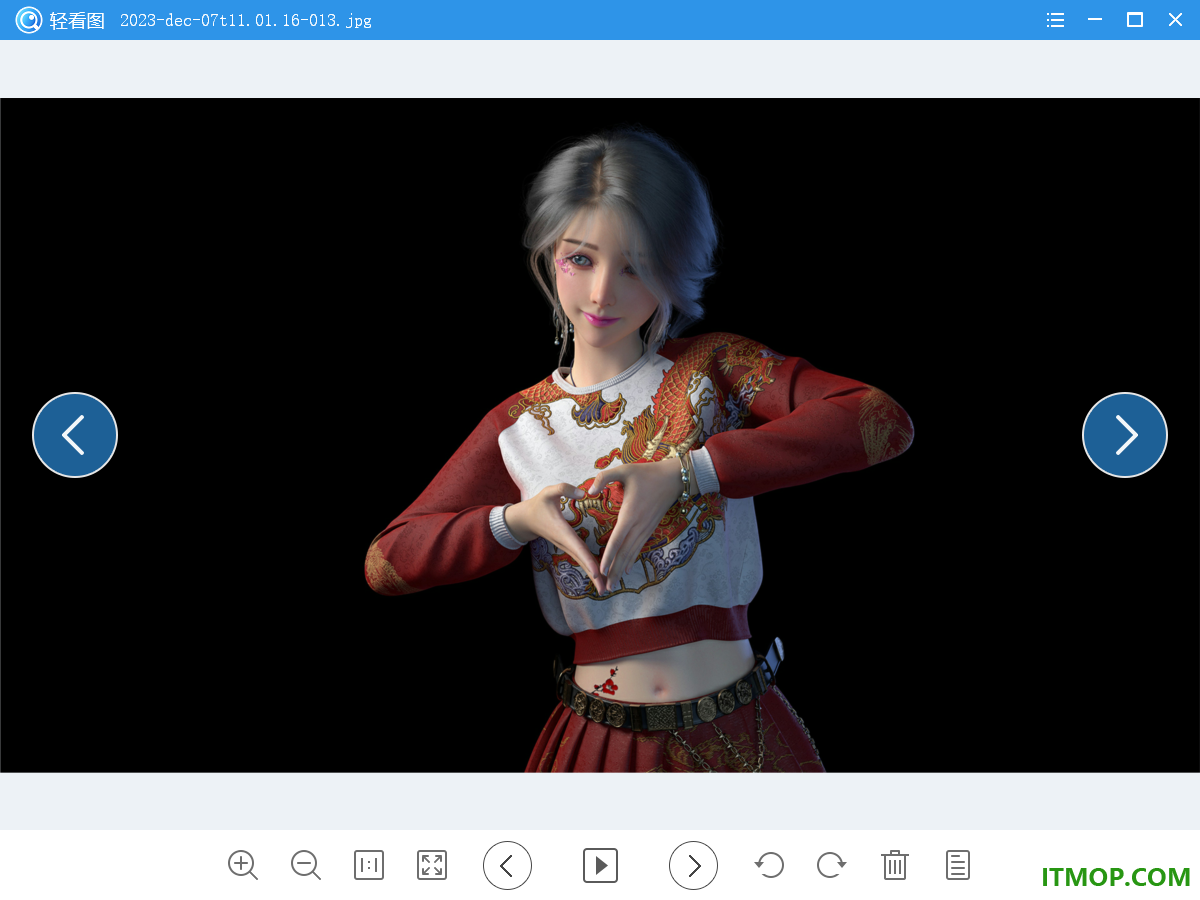The image size is (1200, 900).
Task: Click the zoom in magnifier icon
Action: [243, 865]
